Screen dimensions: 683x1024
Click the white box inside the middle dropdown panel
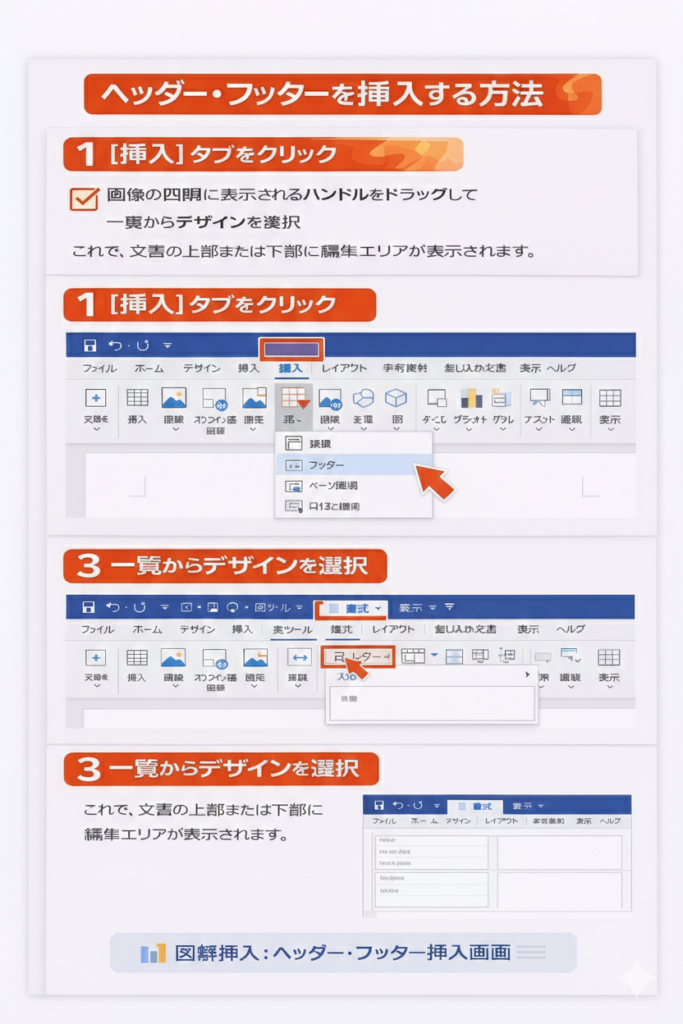(432, 703)
